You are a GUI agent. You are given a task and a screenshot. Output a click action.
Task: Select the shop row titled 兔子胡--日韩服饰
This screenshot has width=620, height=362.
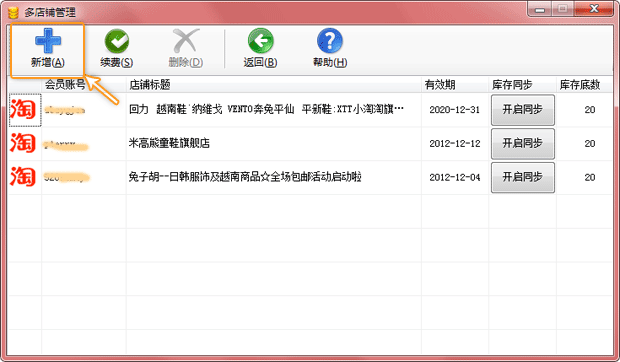310,177
